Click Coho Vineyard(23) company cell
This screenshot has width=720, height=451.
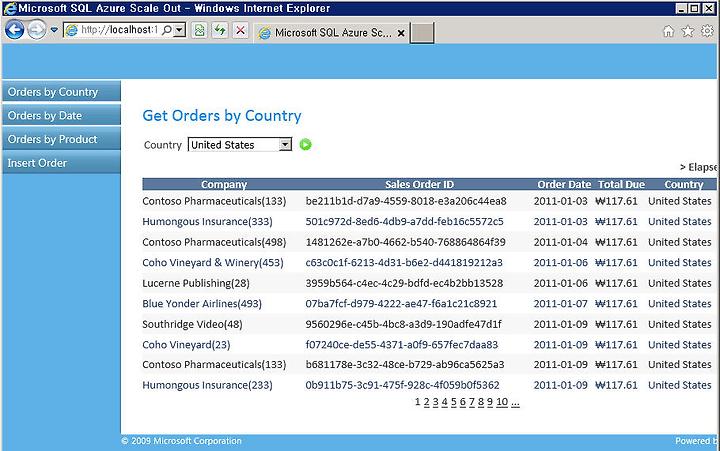(x=186, y=344)
